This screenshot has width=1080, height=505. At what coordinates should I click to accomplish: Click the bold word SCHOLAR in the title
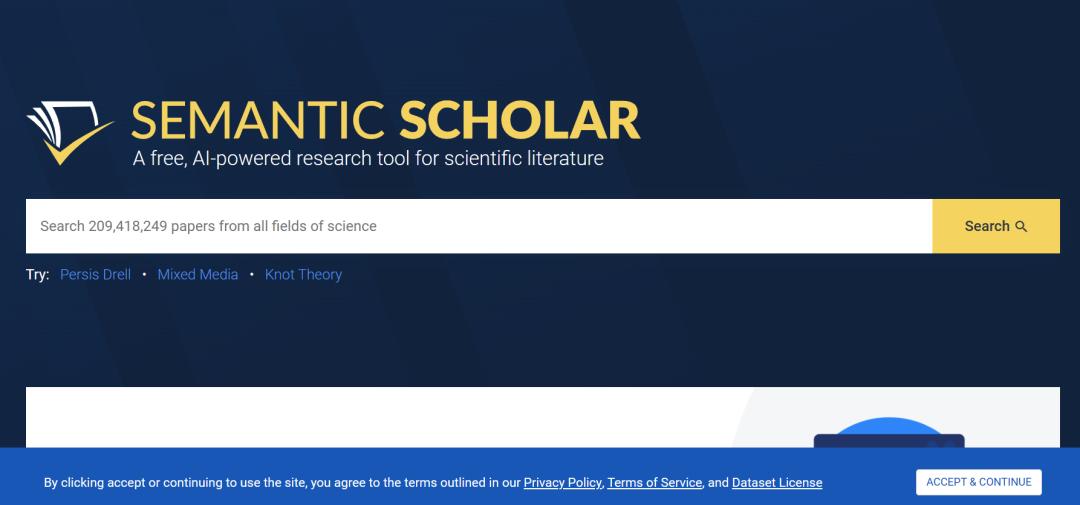(519, 121)
